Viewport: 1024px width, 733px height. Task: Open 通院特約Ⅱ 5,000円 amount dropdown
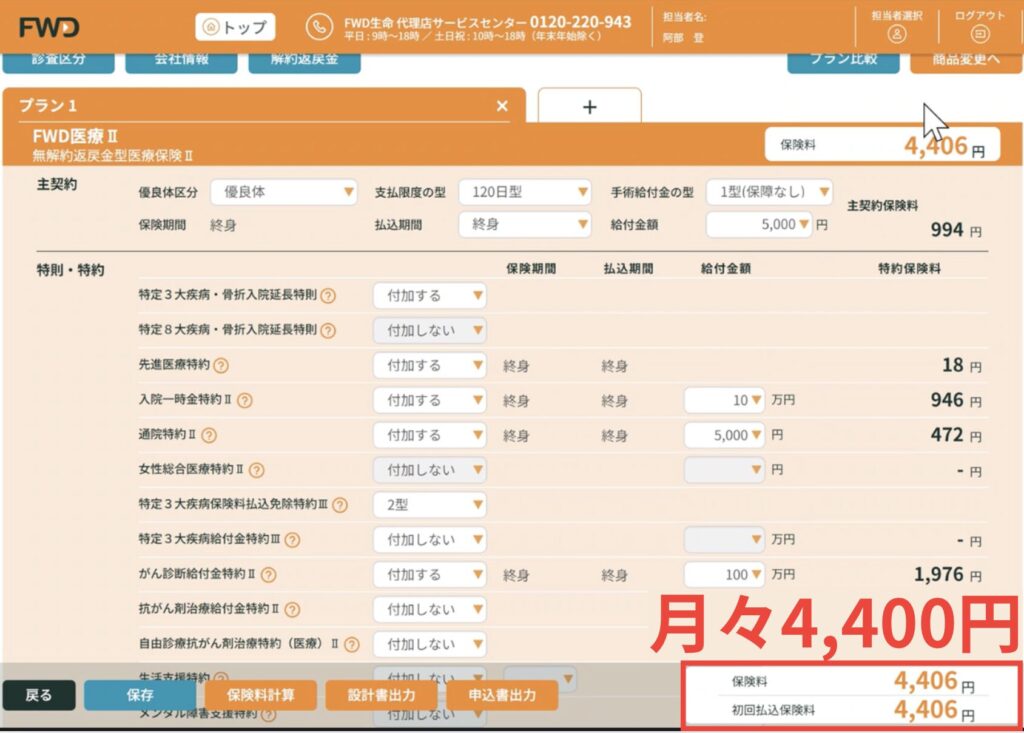[724, 435]
